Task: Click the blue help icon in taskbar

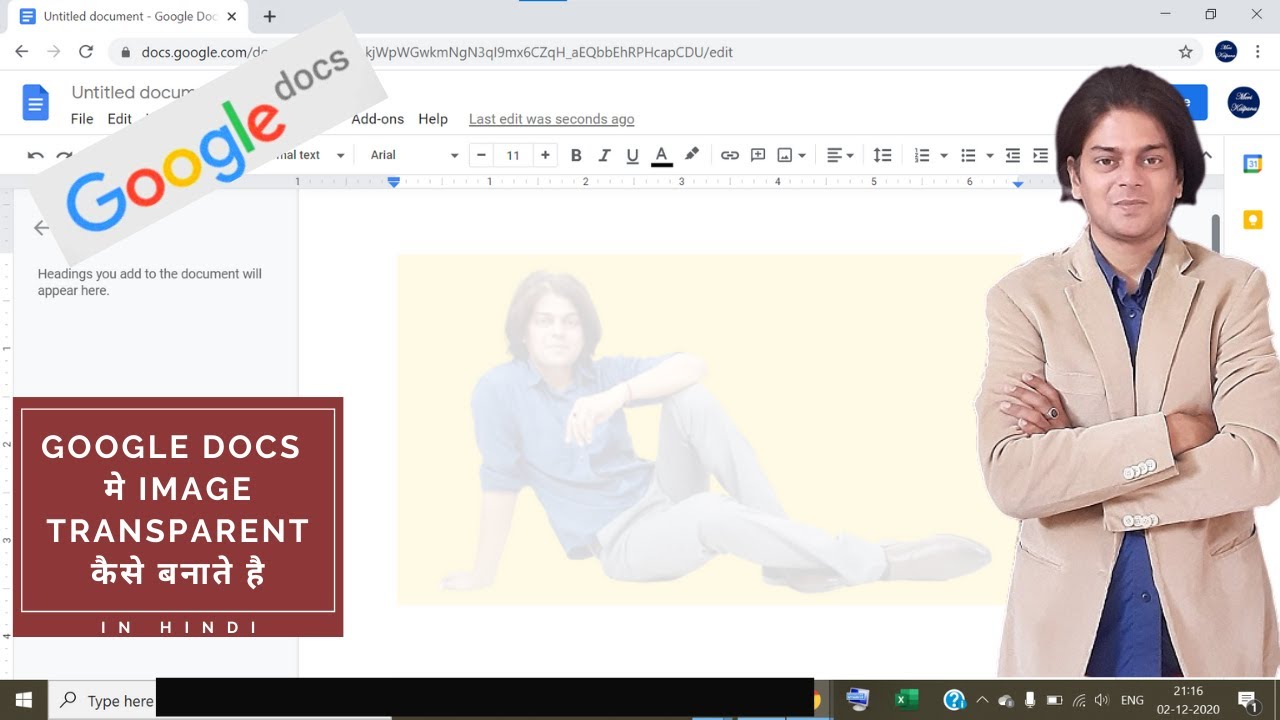Action: [x=955, y=700]
